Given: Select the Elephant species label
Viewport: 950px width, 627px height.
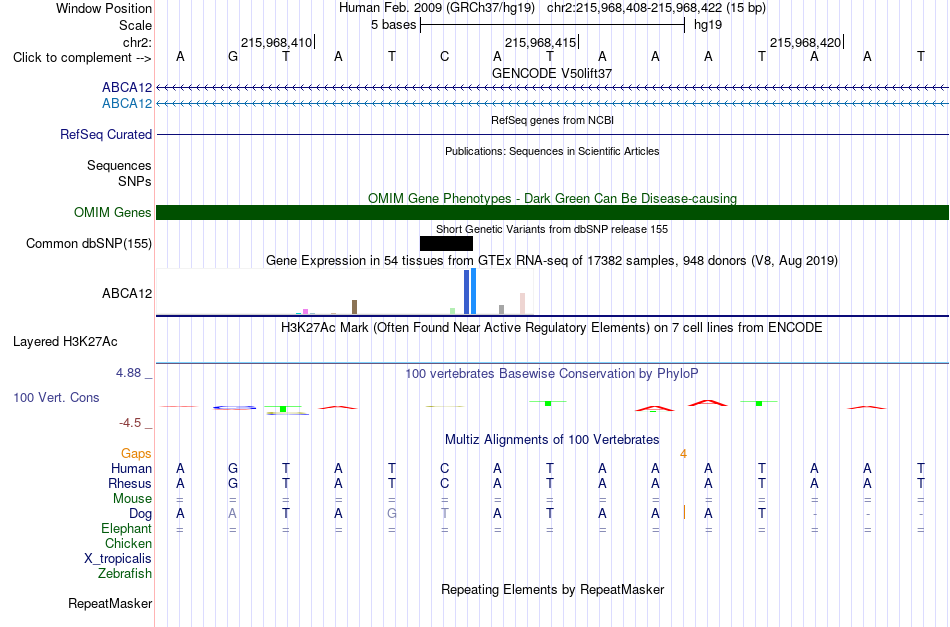Looking at the screenshot, I should pyautogui.click(x=126, y=528).
